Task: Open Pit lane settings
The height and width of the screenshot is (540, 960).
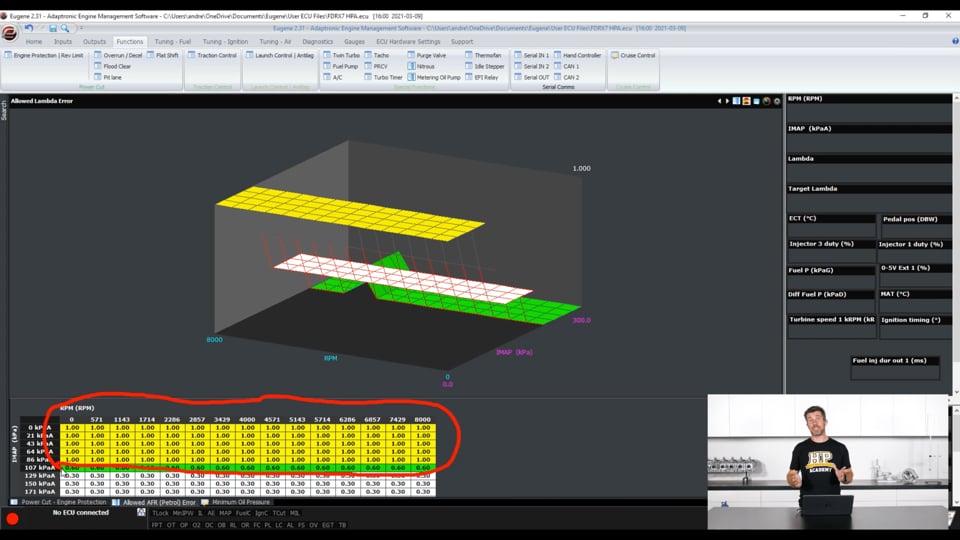Action: click(x=108, y=77)
